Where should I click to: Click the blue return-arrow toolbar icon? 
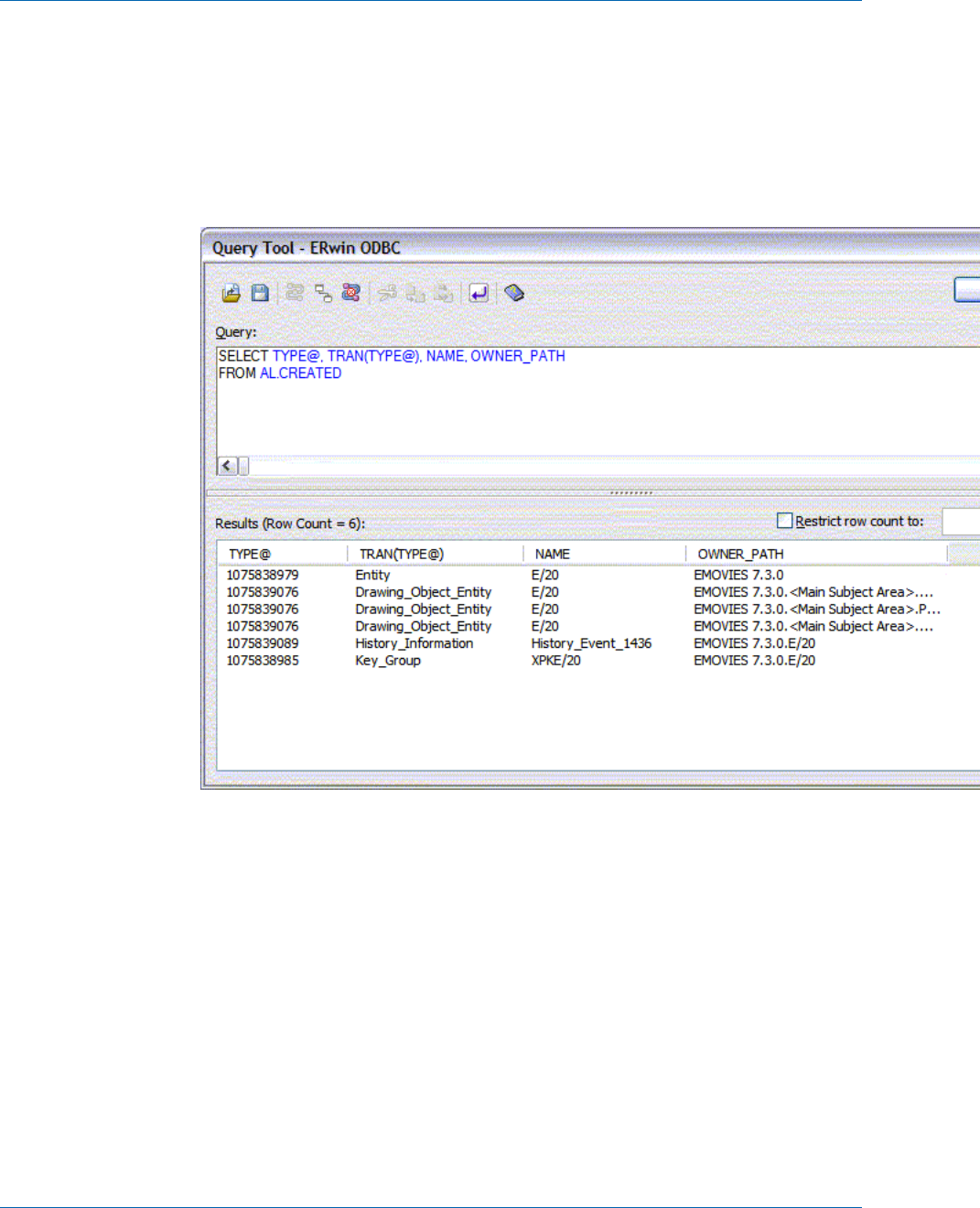tap(479, 293)
